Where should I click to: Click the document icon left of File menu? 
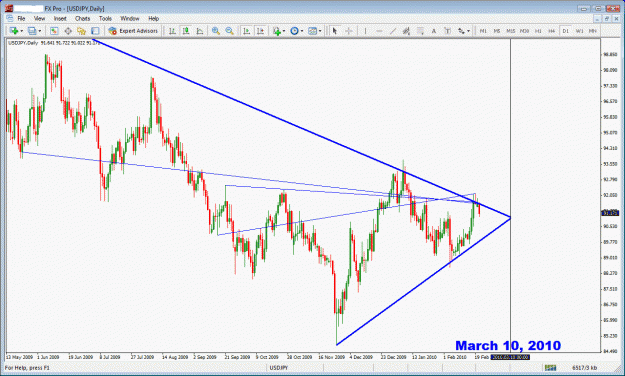point(10,18)
